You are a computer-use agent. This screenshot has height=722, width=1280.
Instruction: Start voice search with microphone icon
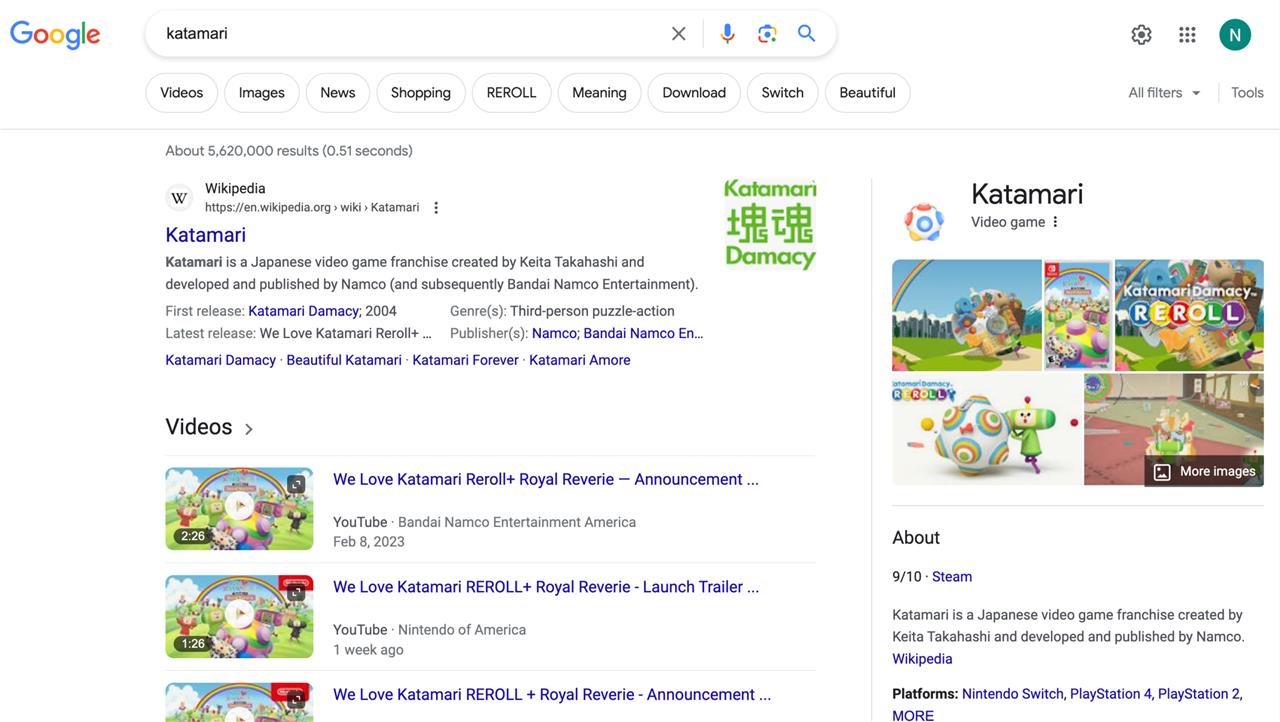(727, 34)
